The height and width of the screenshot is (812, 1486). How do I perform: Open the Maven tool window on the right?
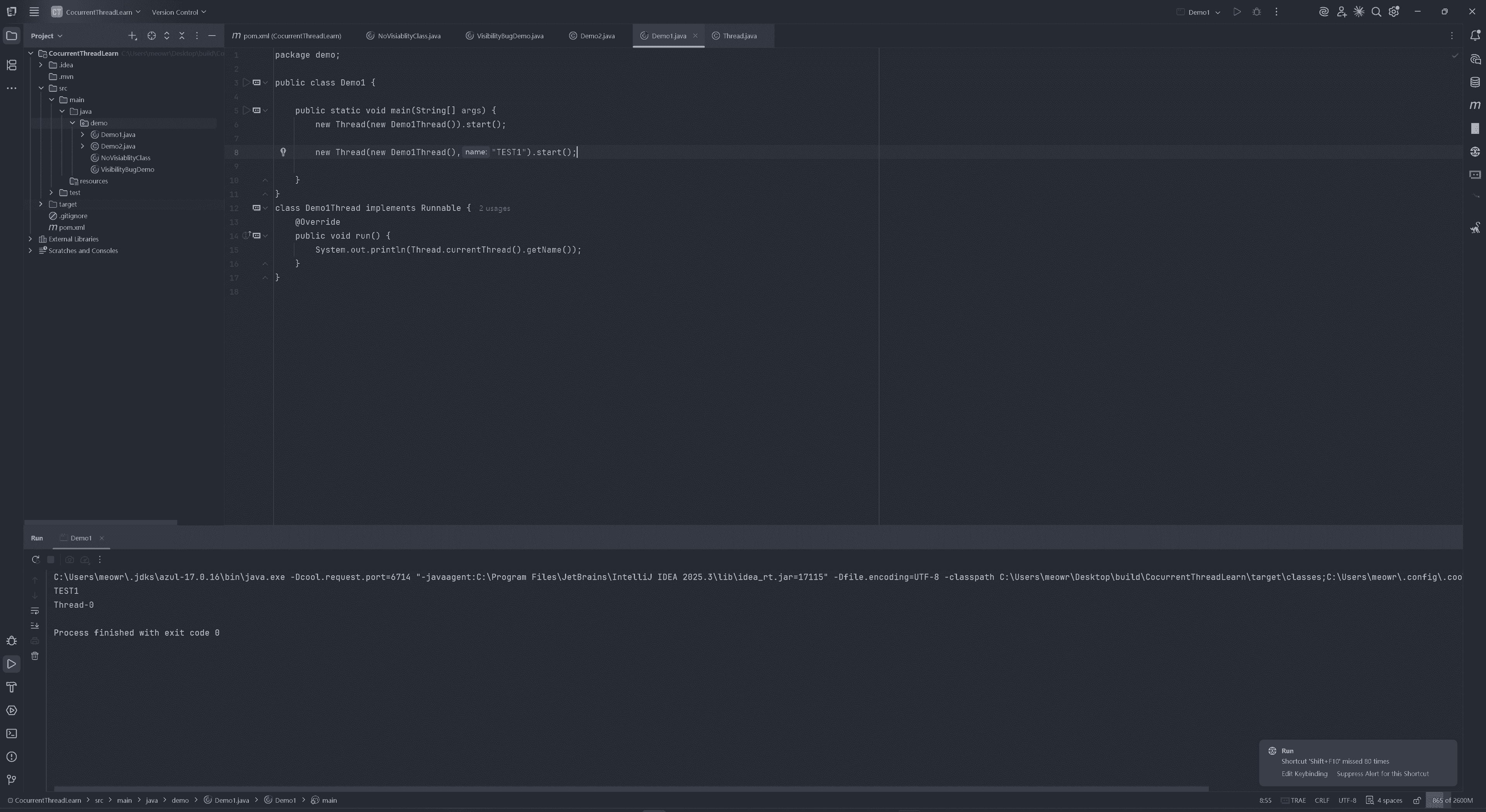click(1475, 105)
